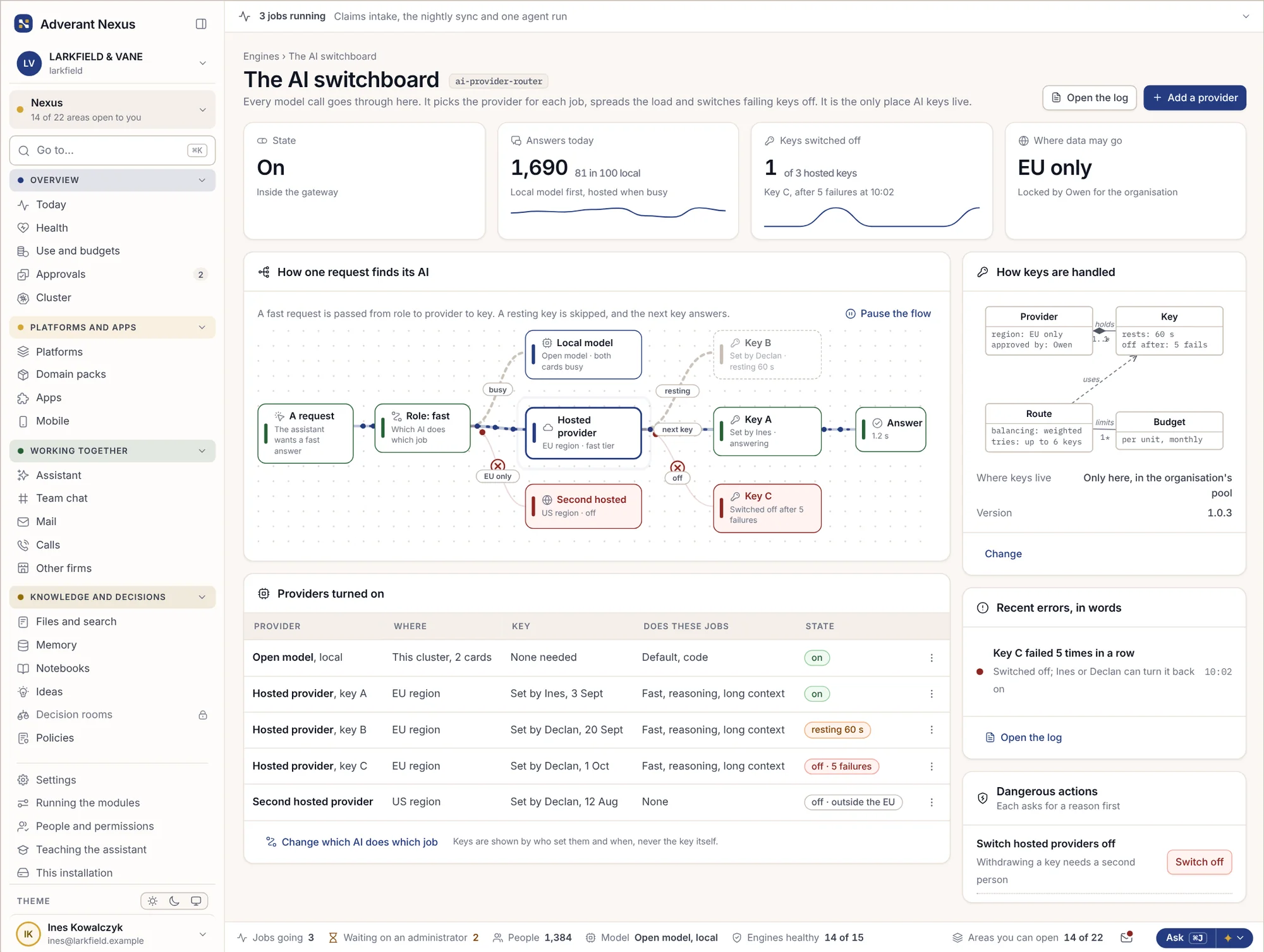Switch to dark theme moon icon
1264x952 pixels.
point(174,901)
